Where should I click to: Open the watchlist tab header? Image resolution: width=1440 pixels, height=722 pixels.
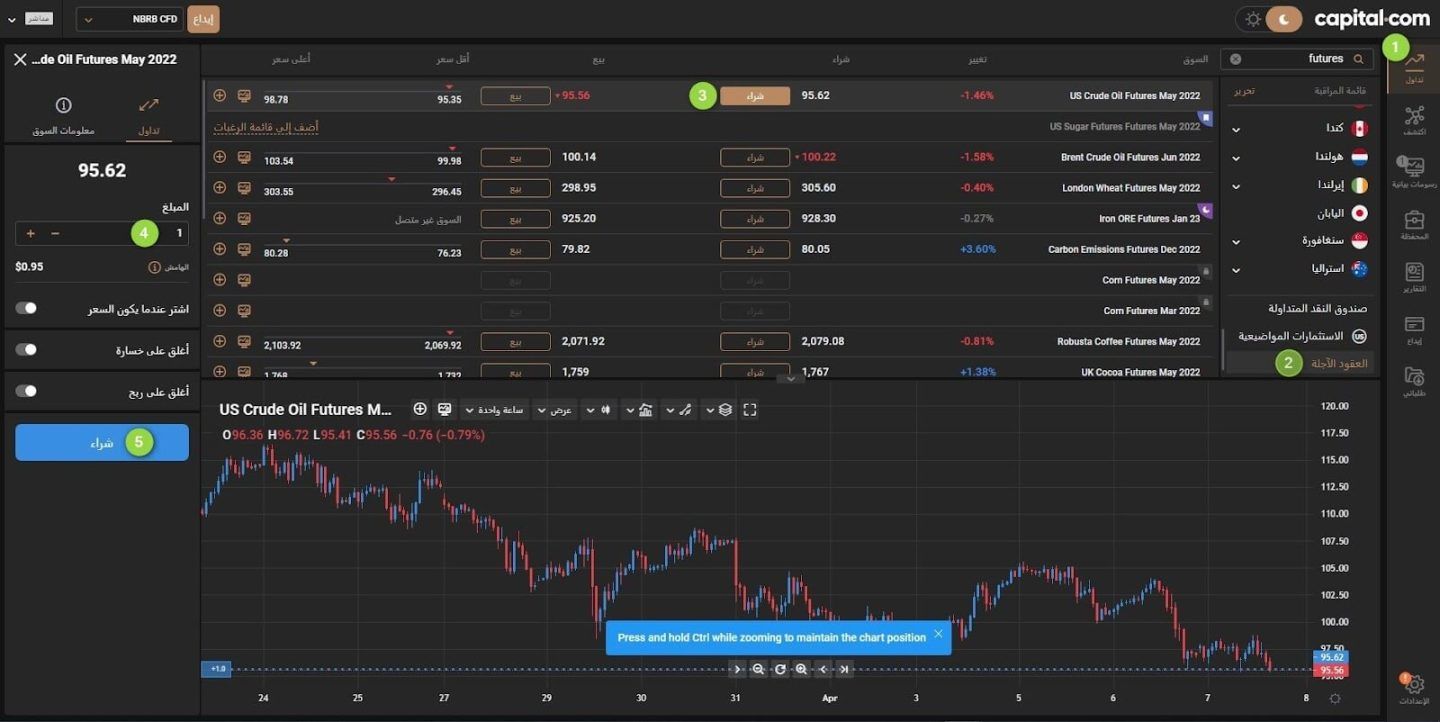coord(1340,91)
